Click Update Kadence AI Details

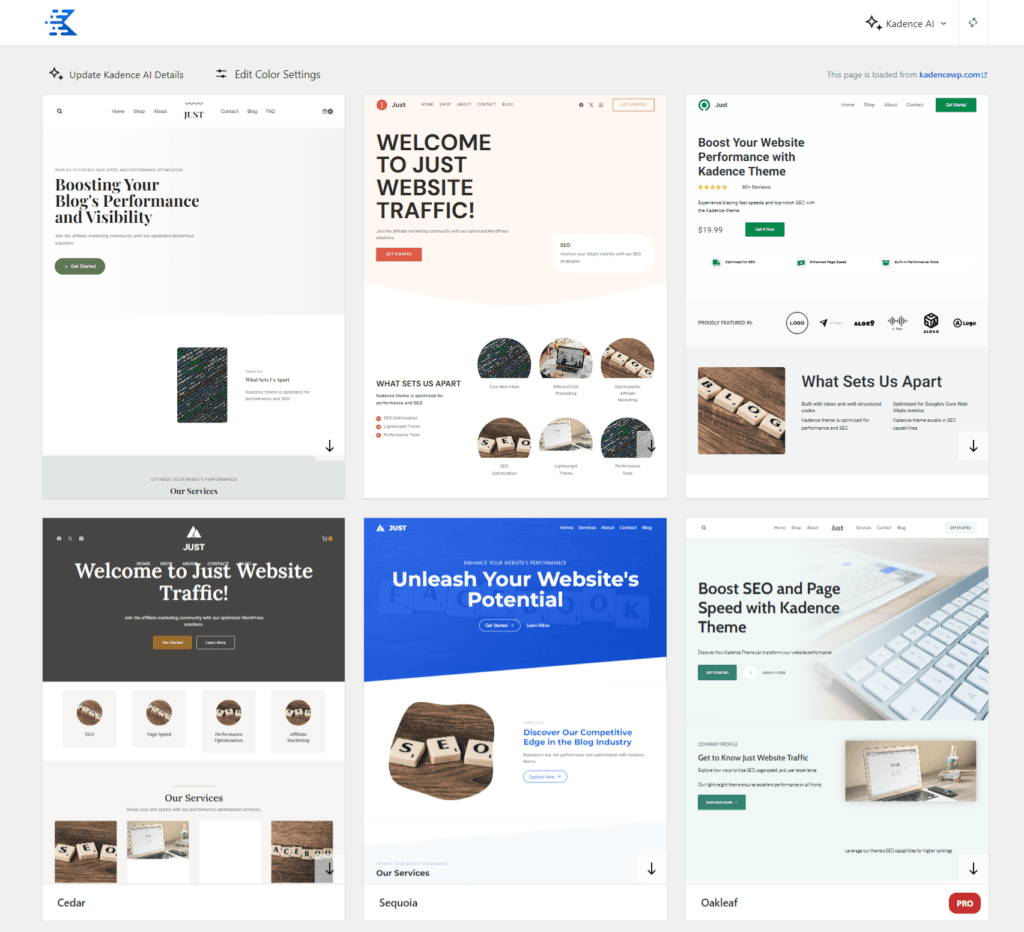[125, 73]
